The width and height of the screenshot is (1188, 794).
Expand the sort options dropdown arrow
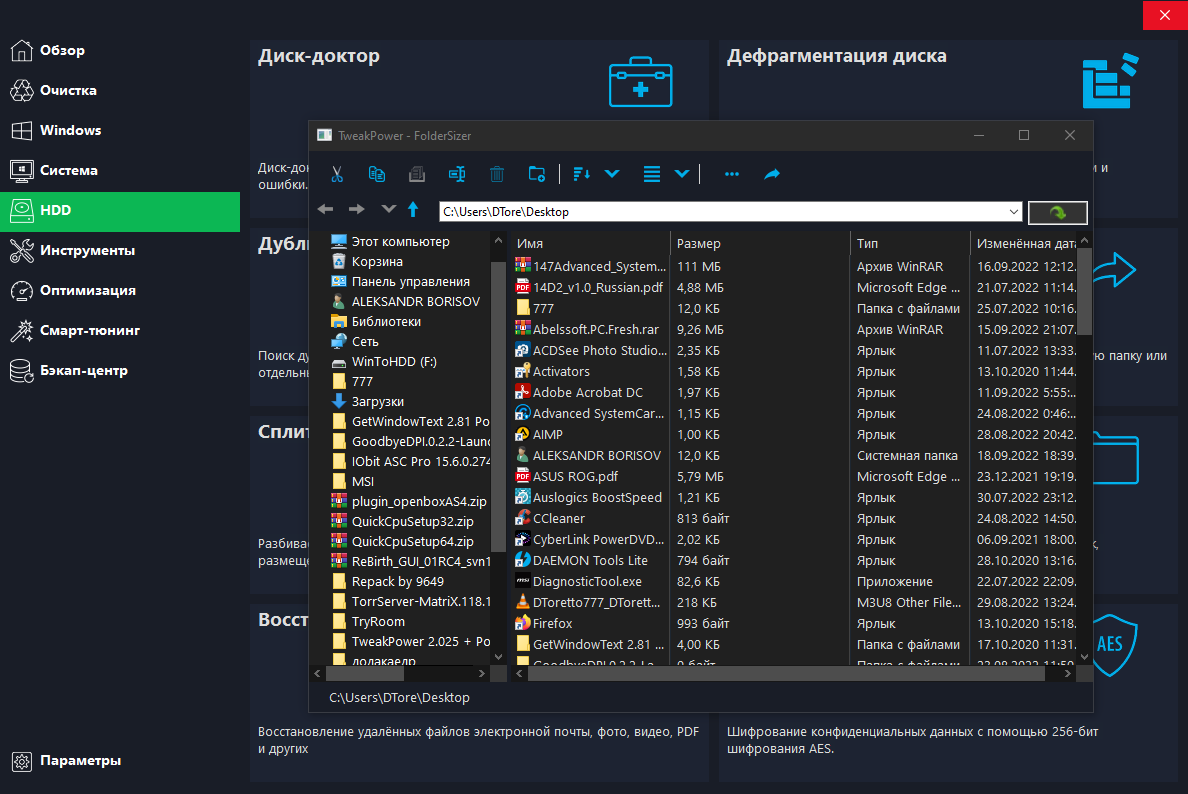click(x=612, y=174)
